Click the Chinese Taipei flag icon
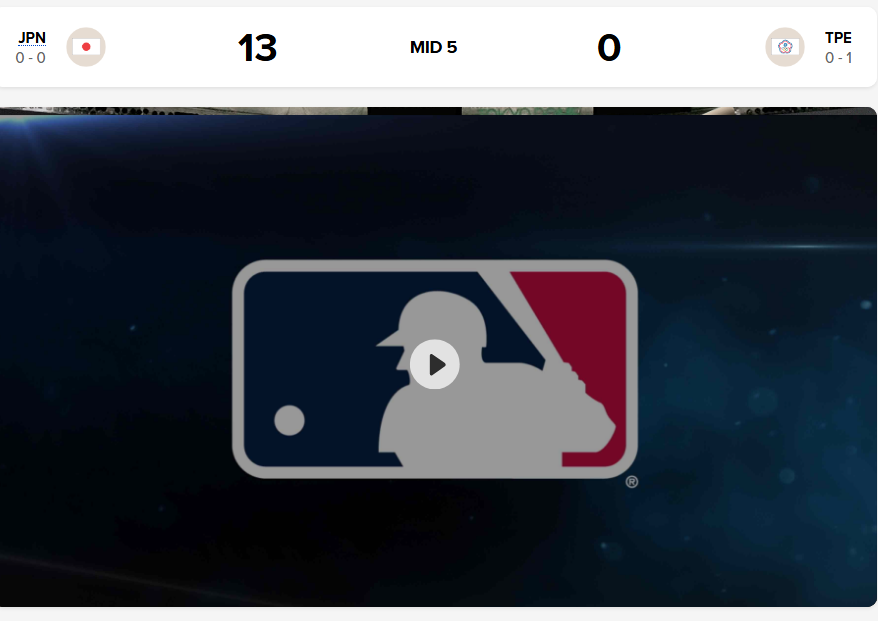The image size is (878, 621). (785, 47)
